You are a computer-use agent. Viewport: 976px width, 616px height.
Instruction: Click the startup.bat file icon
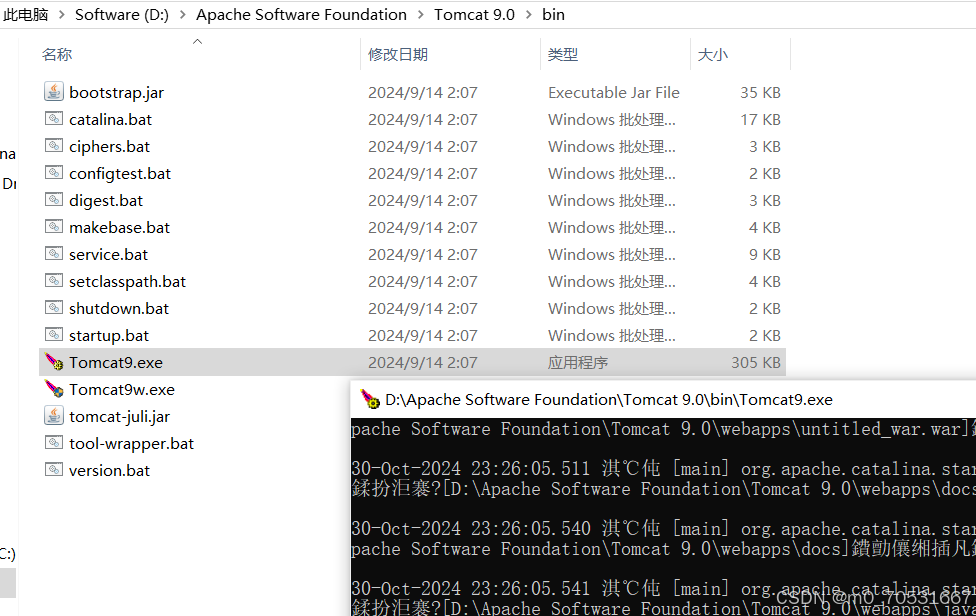54,335
